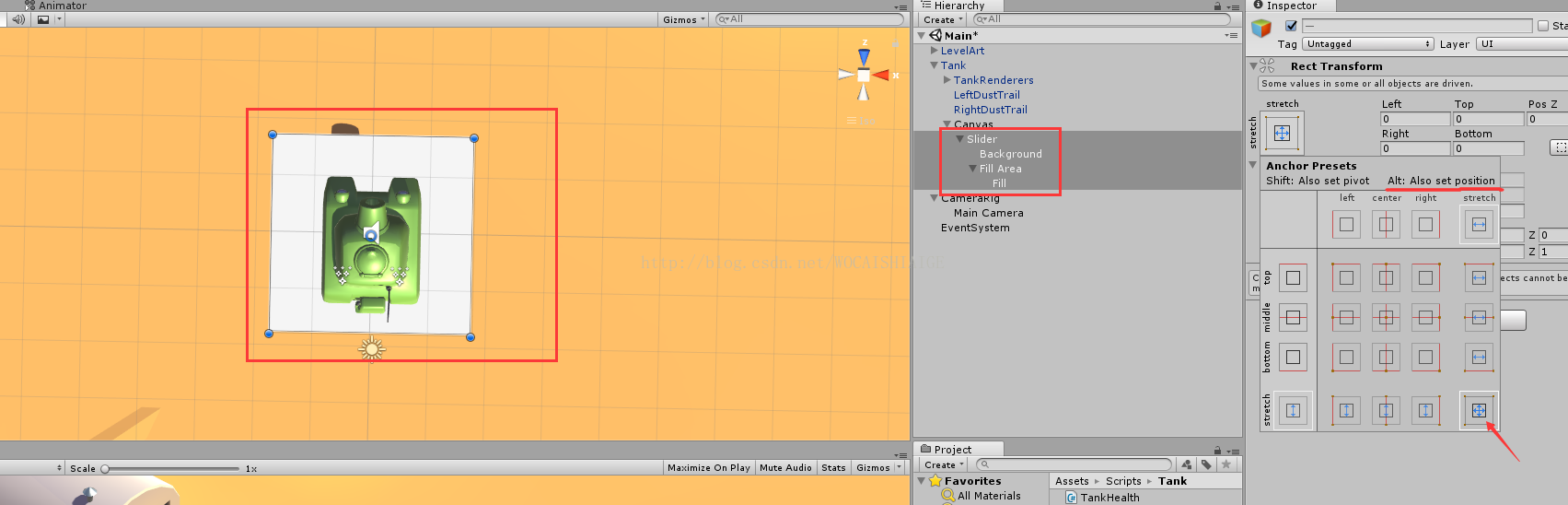Viewport: 1568px width, 505px height.
Task: Select Background under Slider
Action: pos(1011,154)
